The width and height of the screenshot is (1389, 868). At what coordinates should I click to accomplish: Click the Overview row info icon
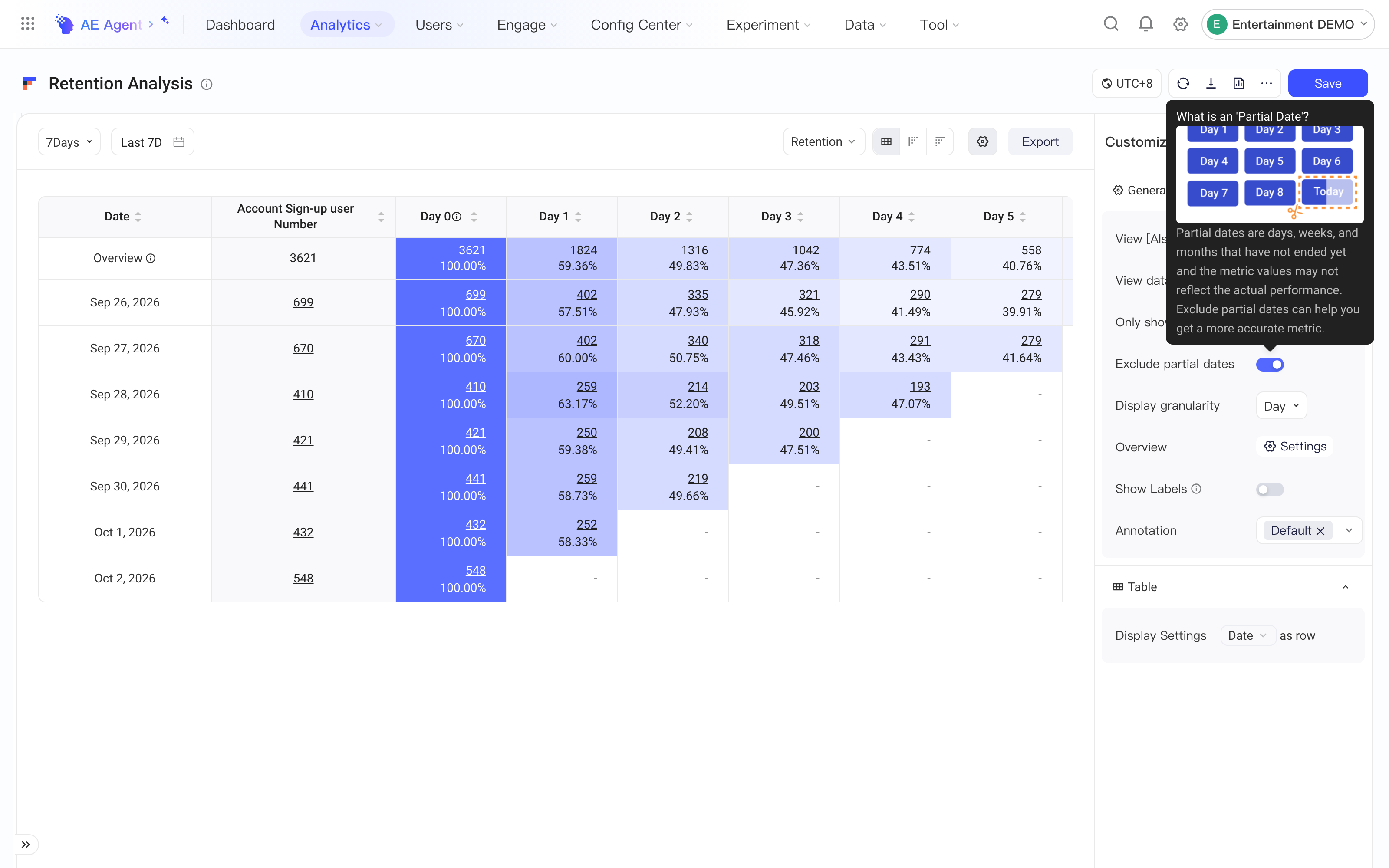point(151,258)
